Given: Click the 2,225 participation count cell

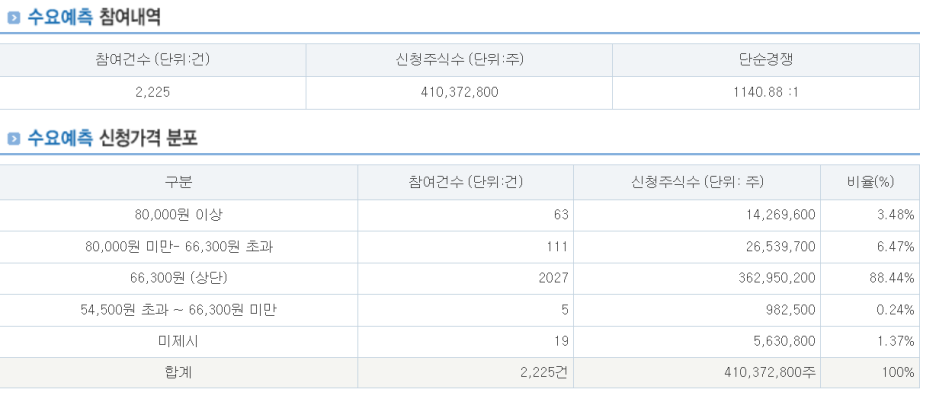Looking at the screenshot, I should coord(153,93).
